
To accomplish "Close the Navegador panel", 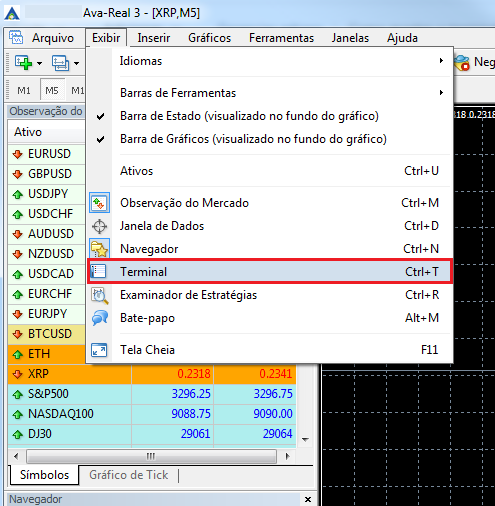I will 308,499.
